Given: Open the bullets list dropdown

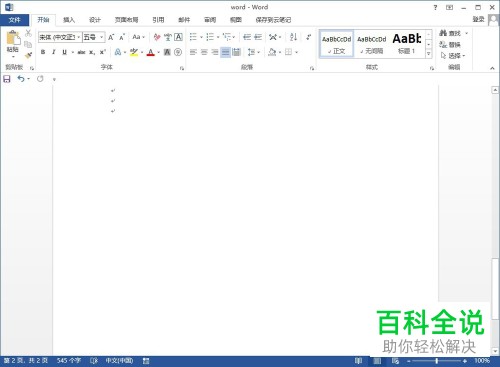Looking at the screenshot, I should click(x=201, y=37).
